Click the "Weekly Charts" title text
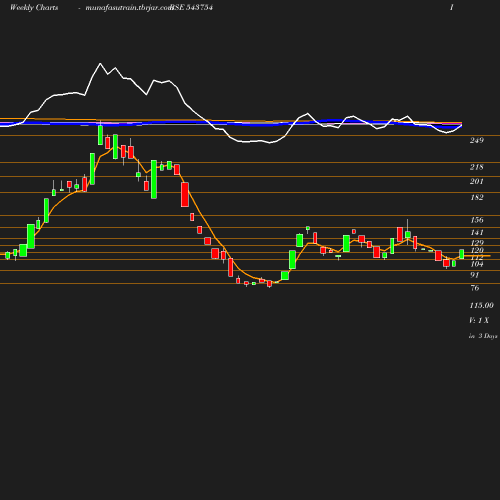 (x=34, y=7)
